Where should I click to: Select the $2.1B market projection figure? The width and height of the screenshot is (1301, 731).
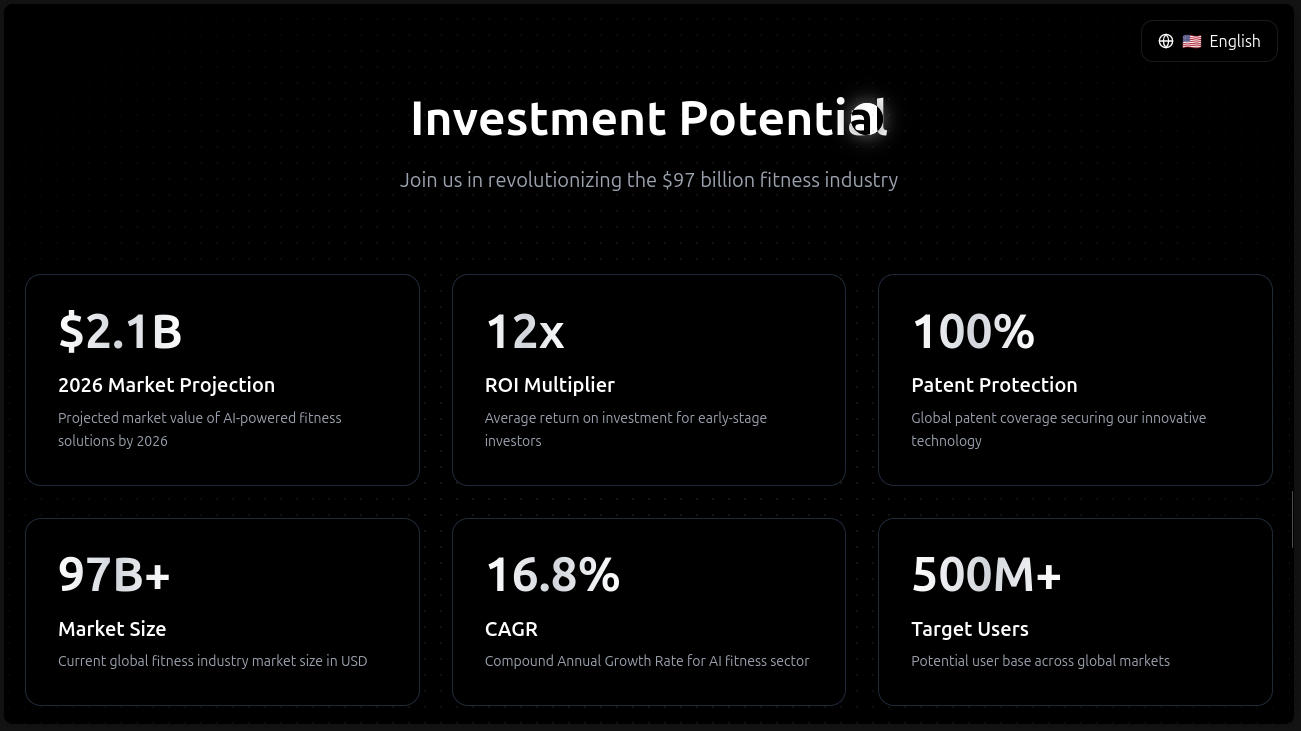pos(120,331)
